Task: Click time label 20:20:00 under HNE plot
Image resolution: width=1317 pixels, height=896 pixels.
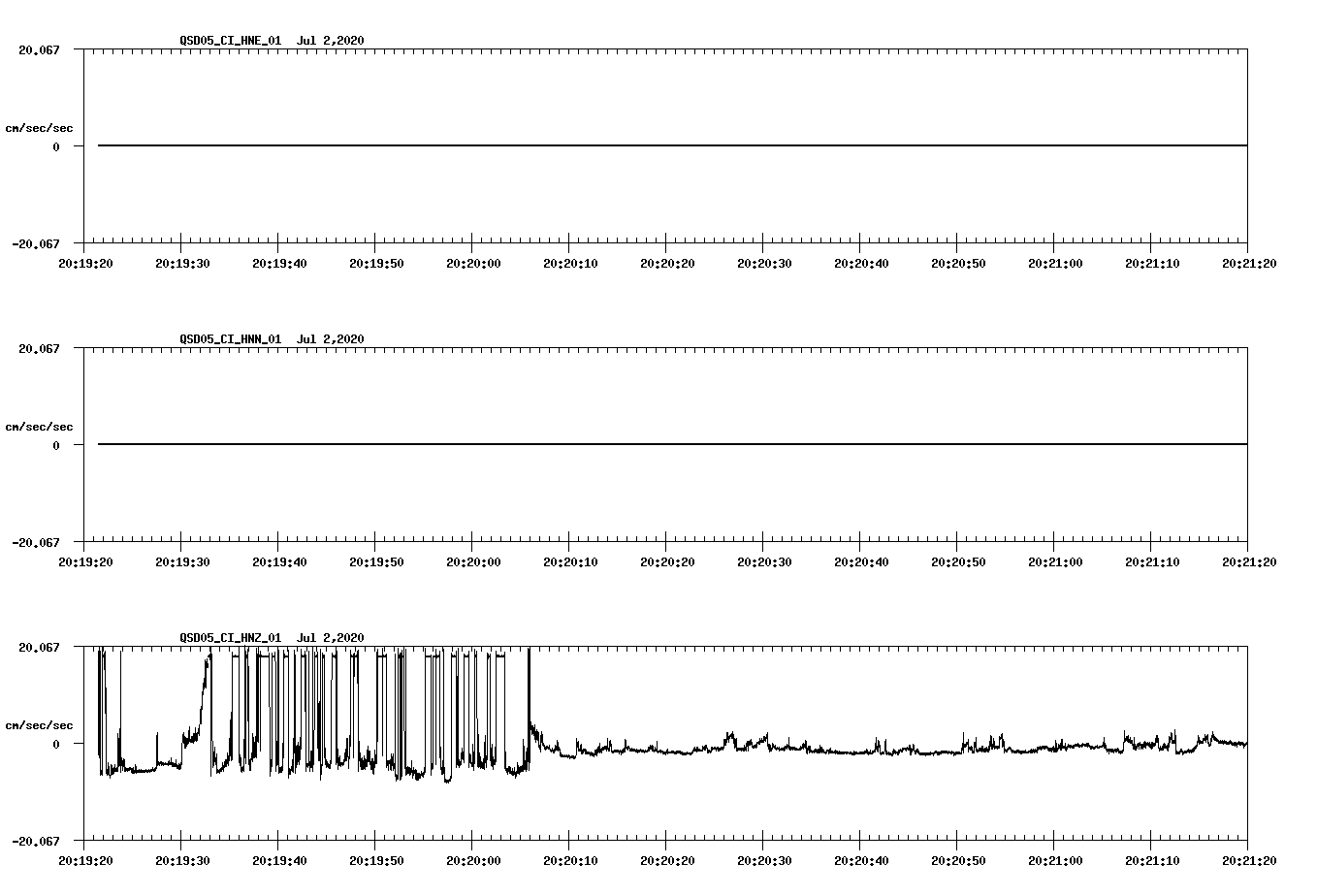Action: click(473, 264)
